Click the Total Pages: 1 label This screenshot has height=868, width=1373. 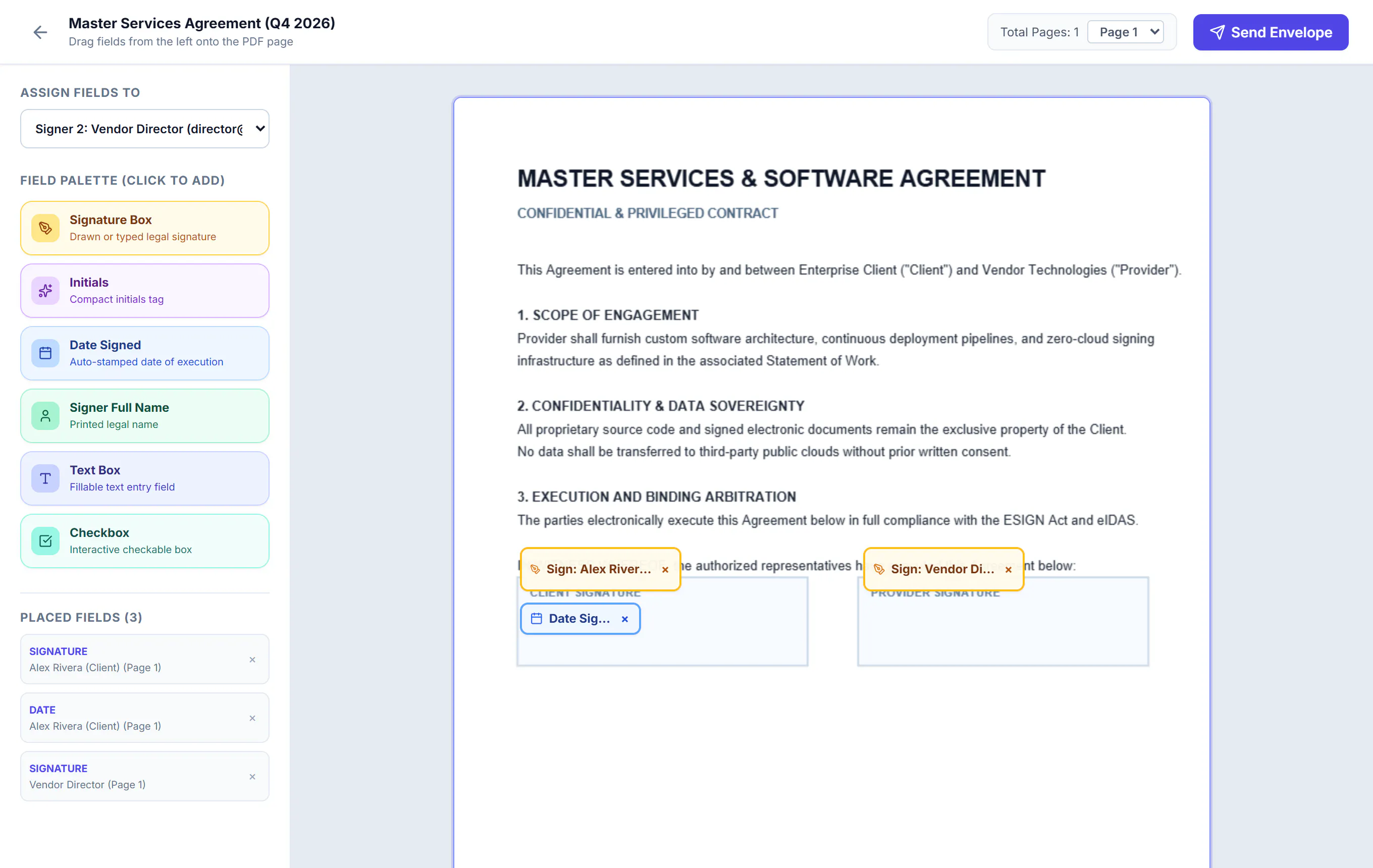pos(1039,32)
